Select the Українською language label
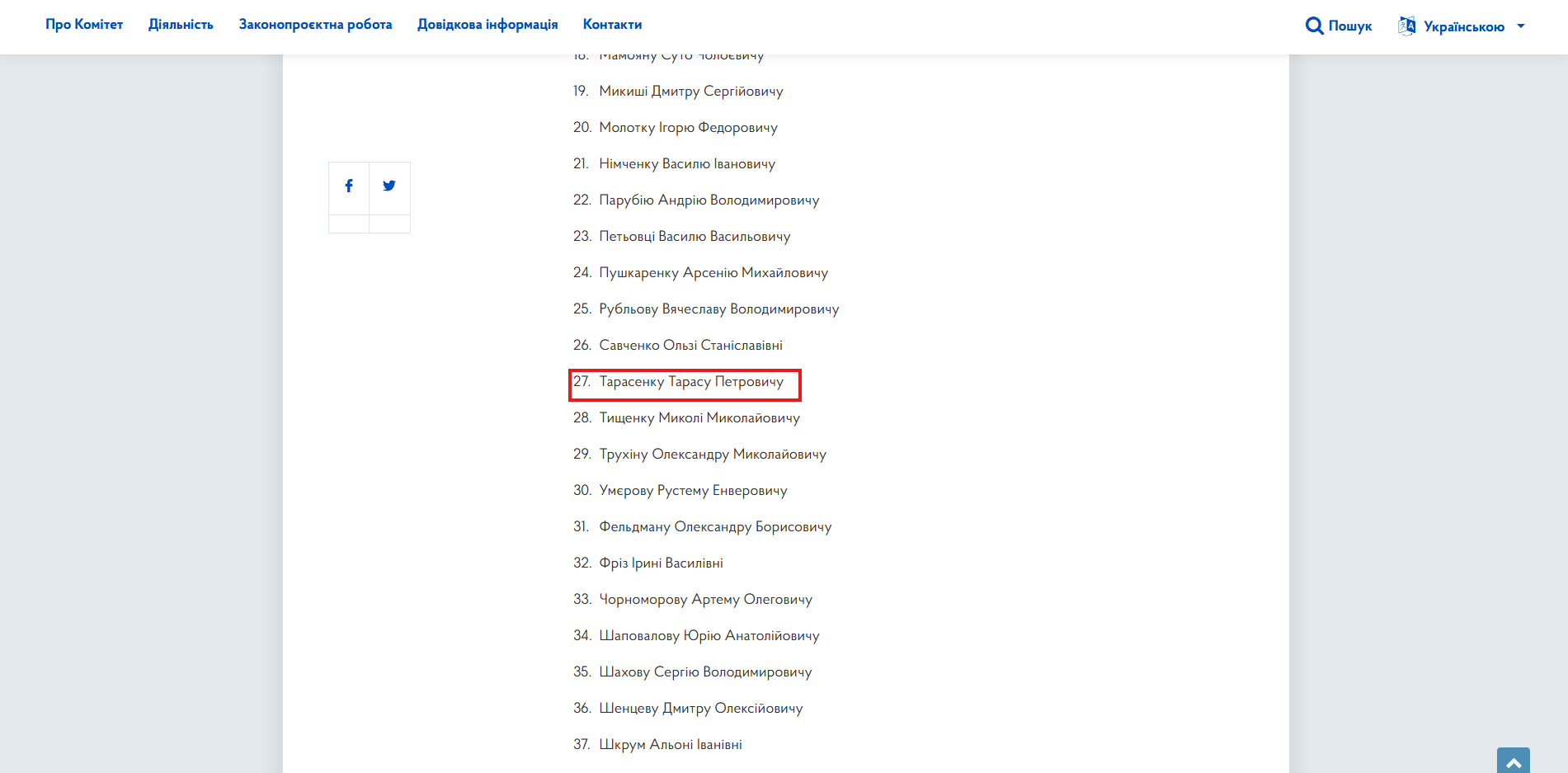Image resolution: width=1568 pixels, height=773 pixels. (x=1464, y=26)
